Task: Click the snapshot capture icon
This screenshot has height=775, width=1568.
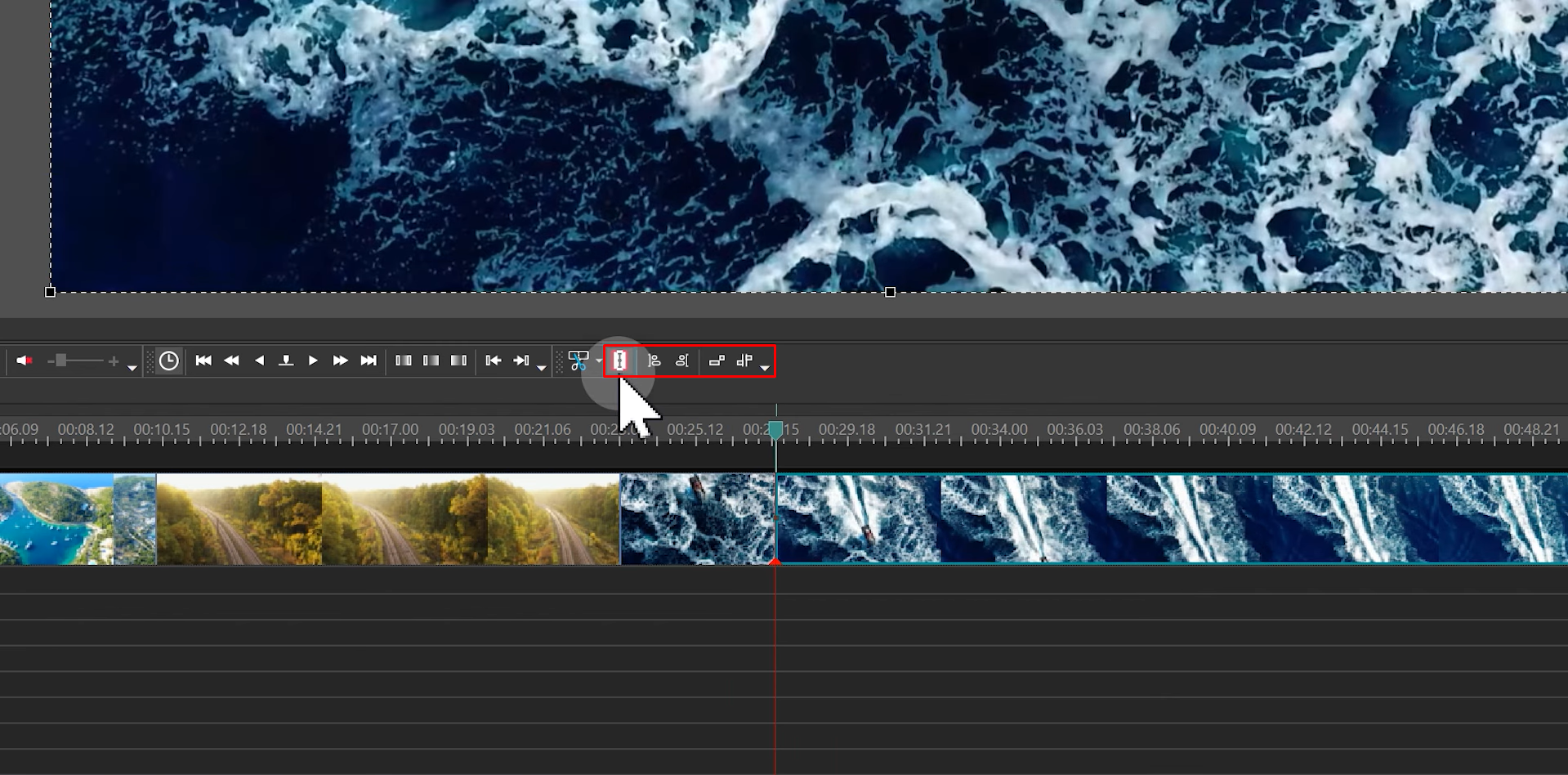Action: [x=286, y=360]
